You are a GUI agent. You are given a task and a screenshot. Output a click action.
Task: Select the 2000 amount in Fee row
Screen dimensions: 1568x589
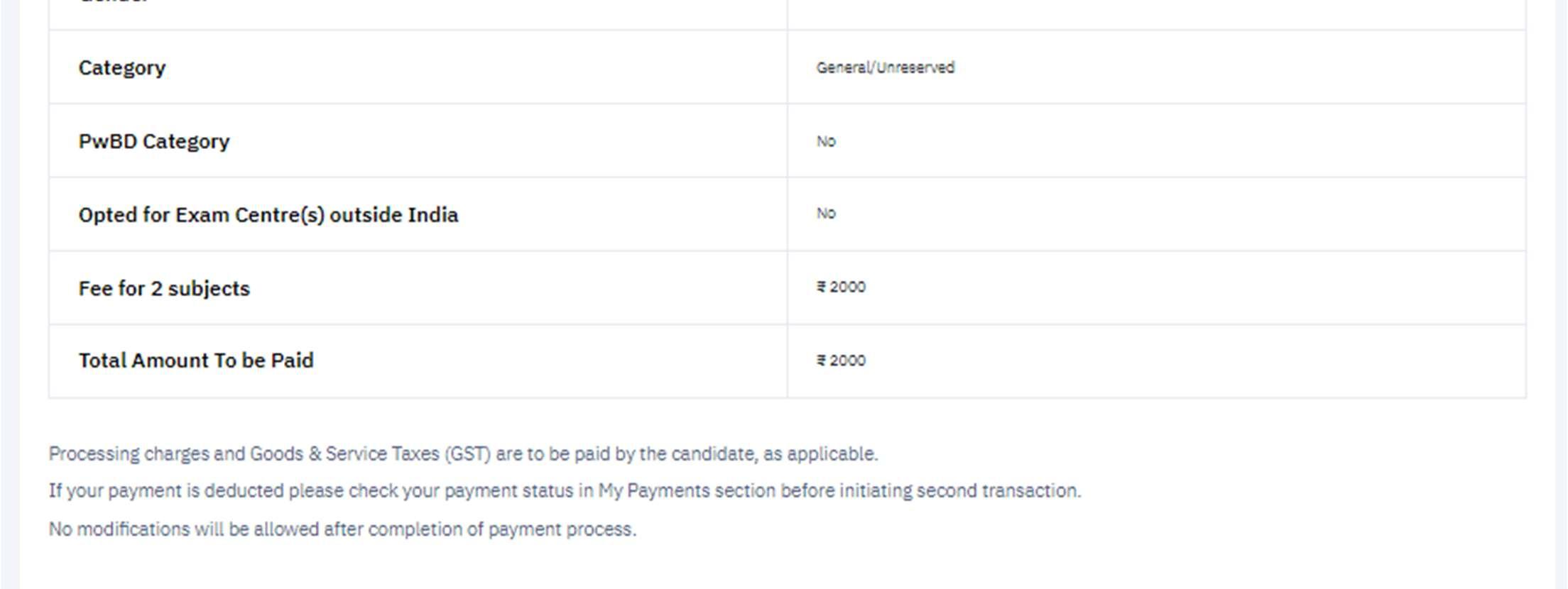(848, 287)
